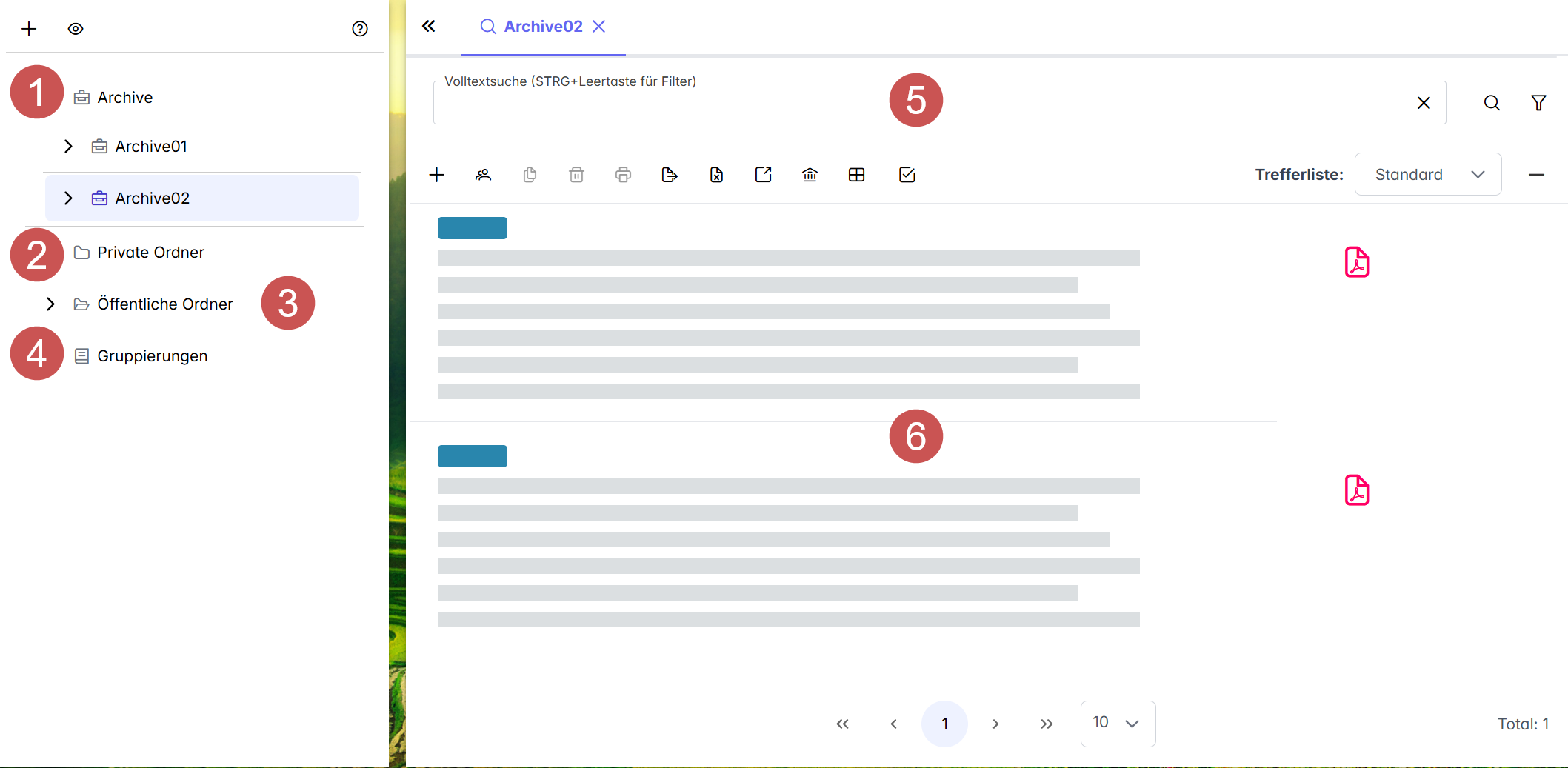Select the print icon
The width and height of the screenshot is (1568, 768).
coord(623,175)
